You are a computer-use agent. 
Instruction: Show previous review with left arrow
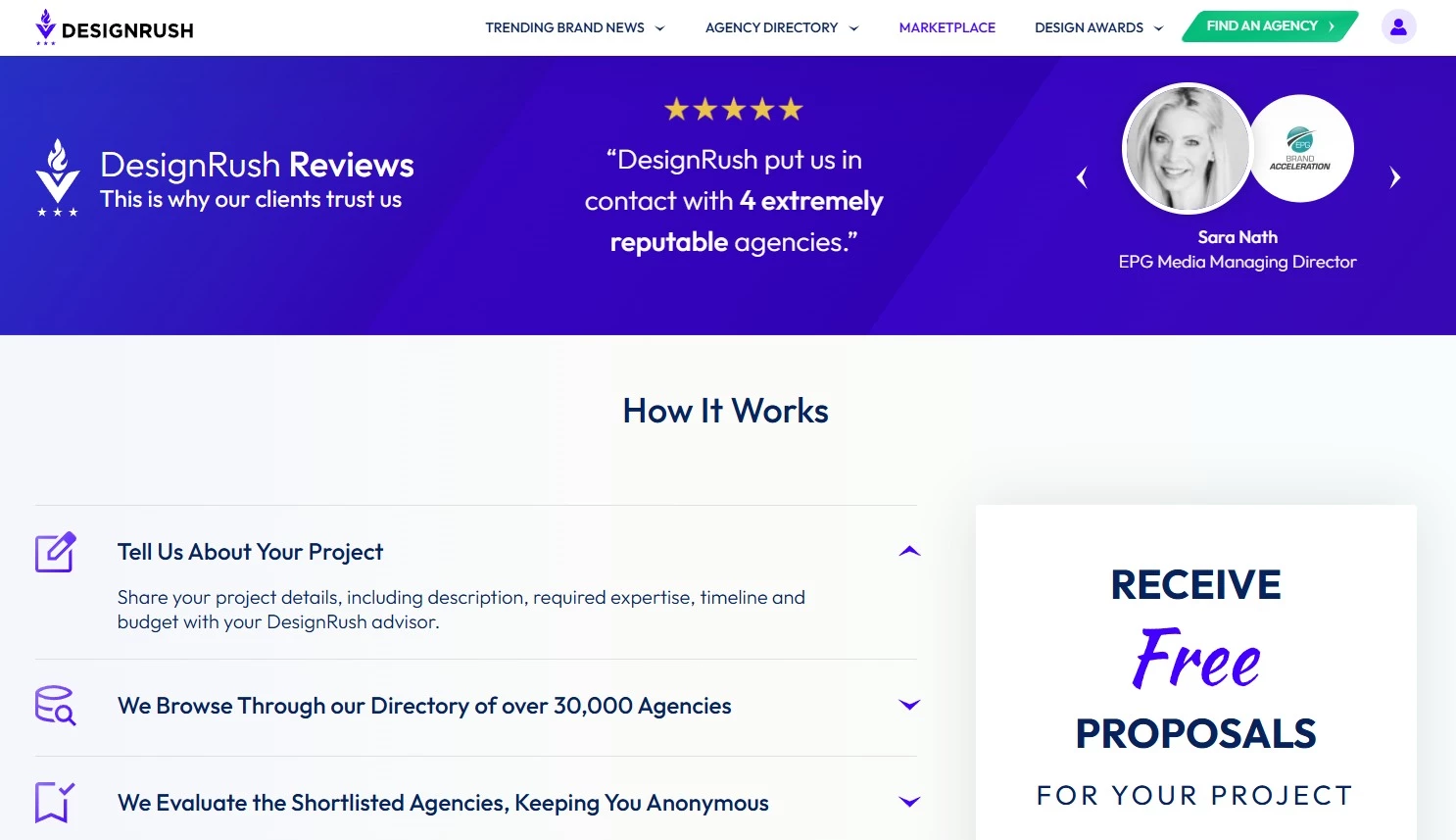[x=1082, y=177]
